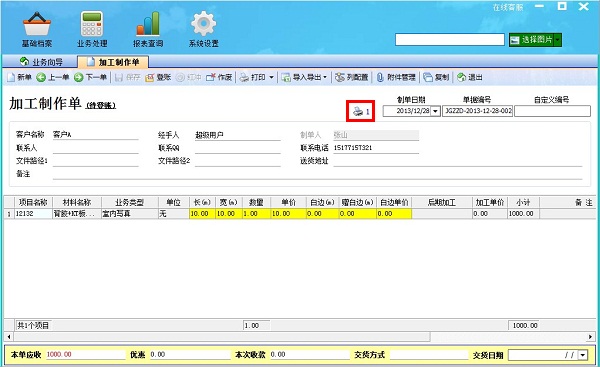This screenshot has height=367, width=600.
Task: Click the 红冲 toolbar button
Action: pyautogui.click(x=189, y=77)
